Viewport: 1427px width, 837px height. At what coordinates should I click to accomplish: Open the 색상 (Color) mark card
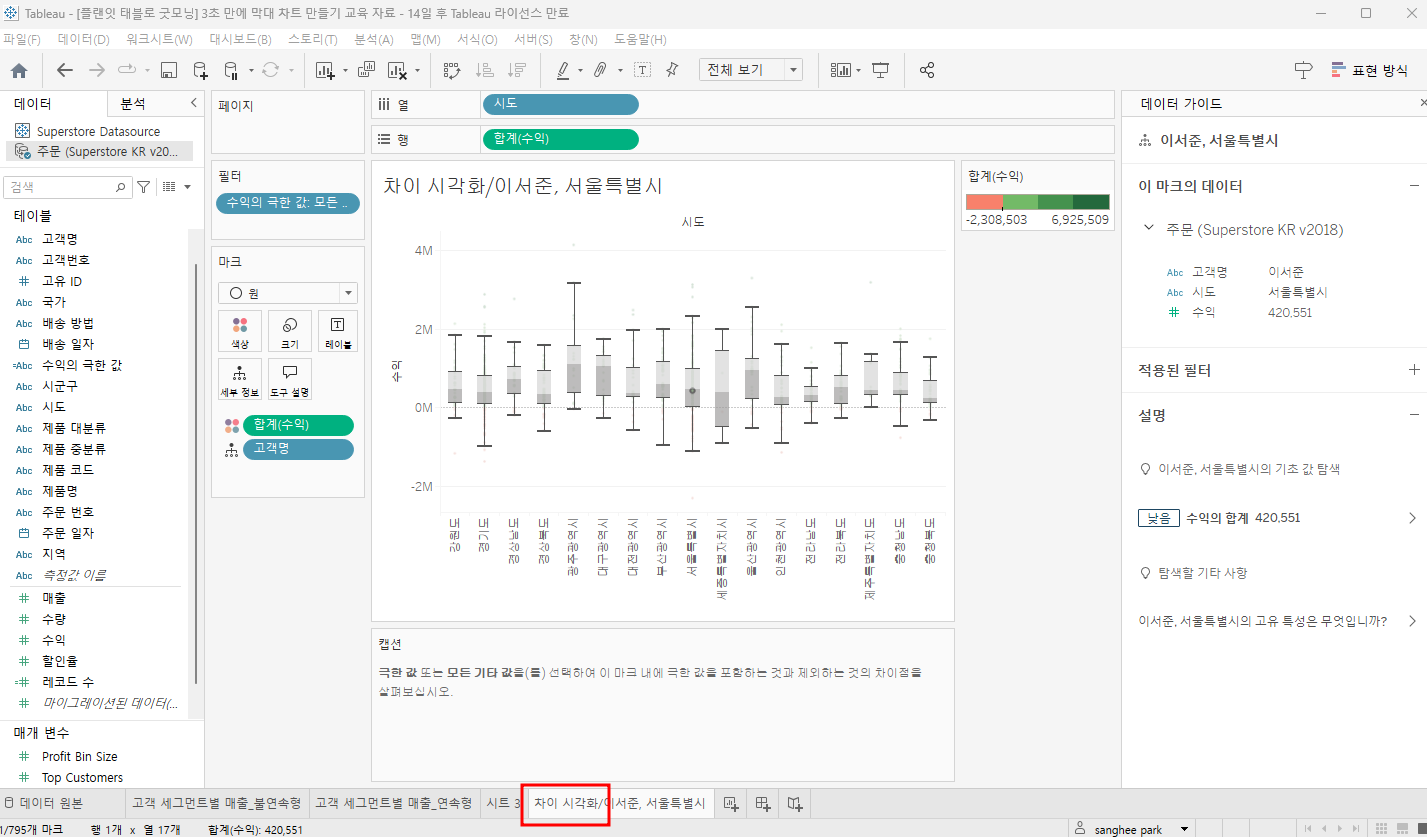click(240, 331)
